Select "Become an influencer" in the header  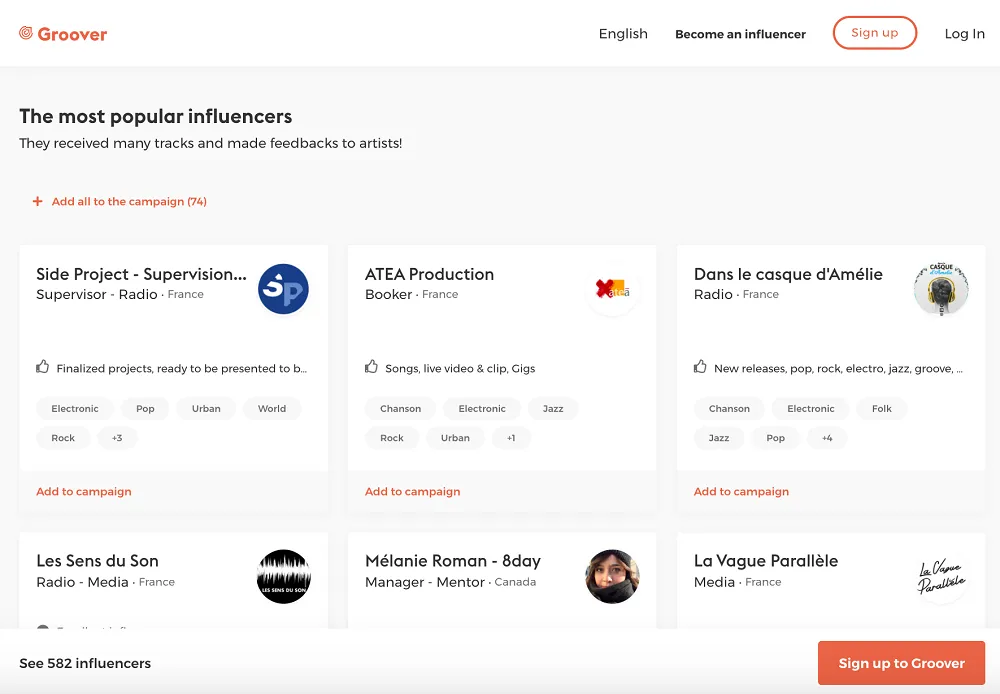(740, 33)
